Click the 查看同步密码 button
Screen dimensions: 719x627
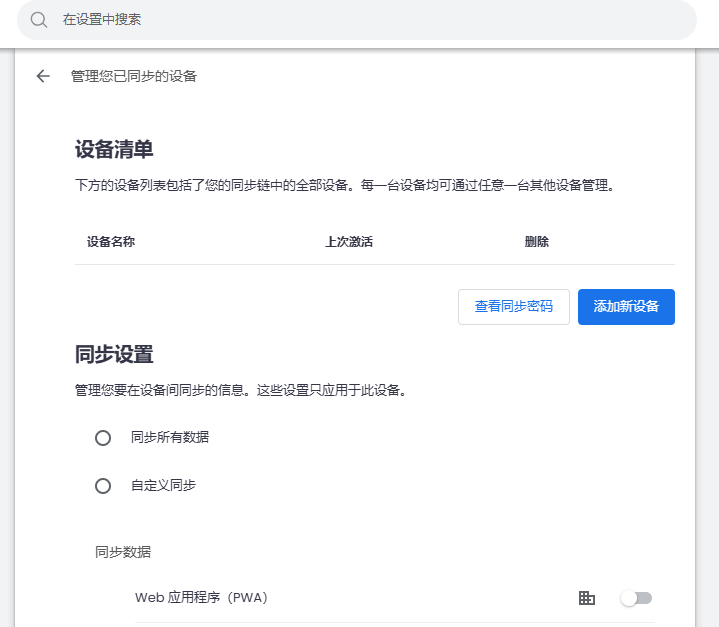(514, 307)
